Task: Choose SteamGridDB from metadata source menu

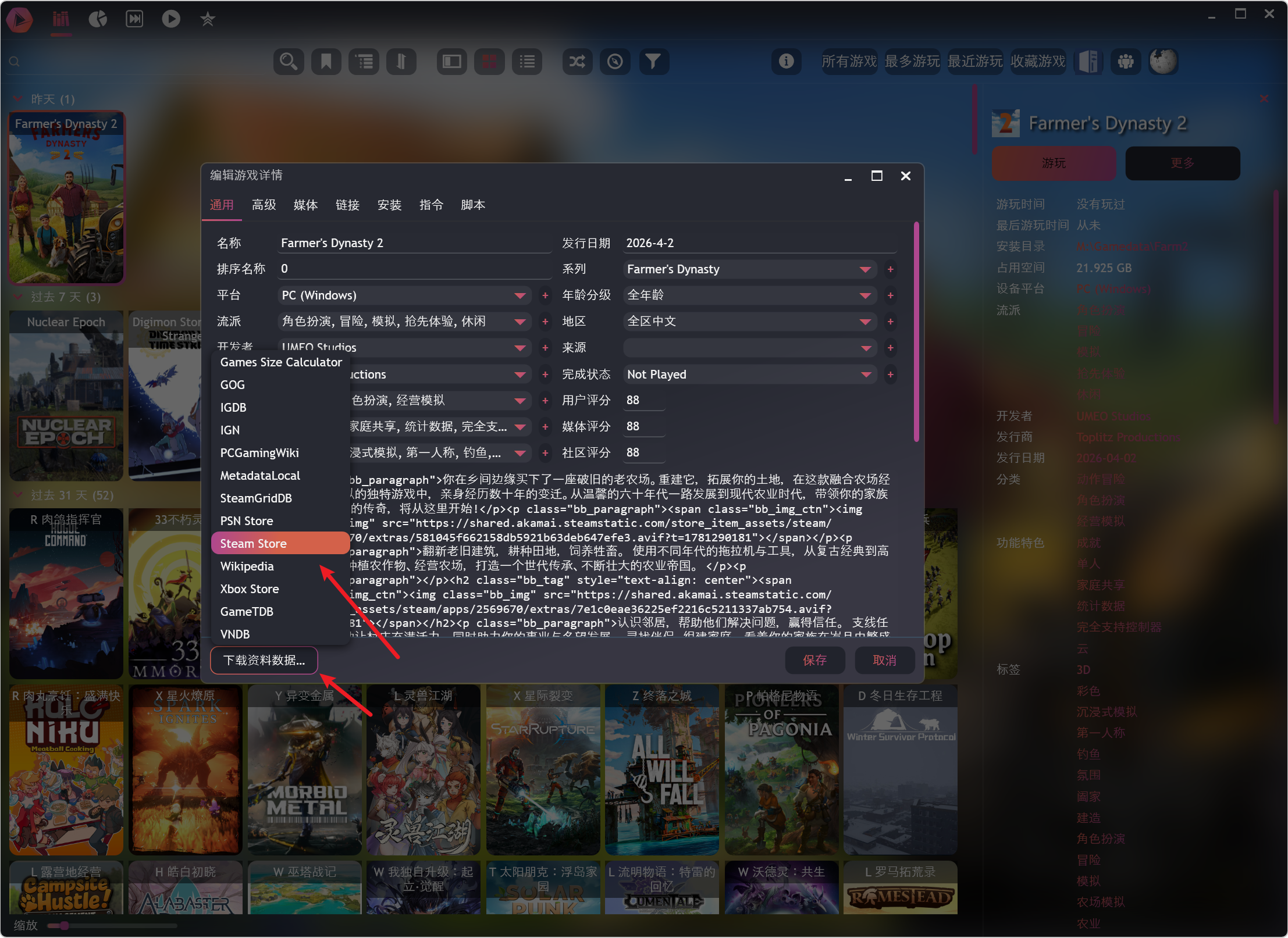Action: (x=280, y=498)
